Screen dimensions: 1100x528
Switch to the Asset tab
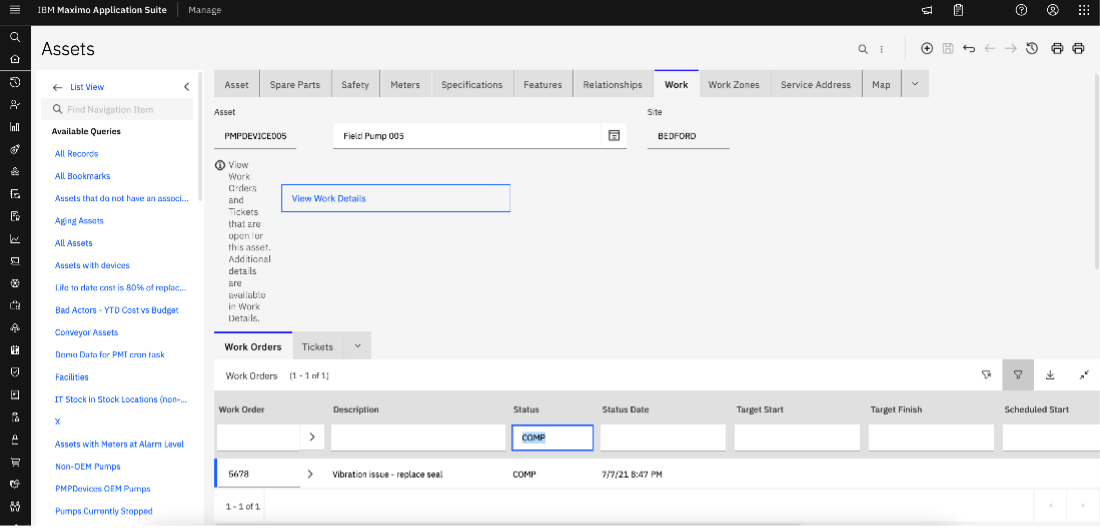point(236,84)
